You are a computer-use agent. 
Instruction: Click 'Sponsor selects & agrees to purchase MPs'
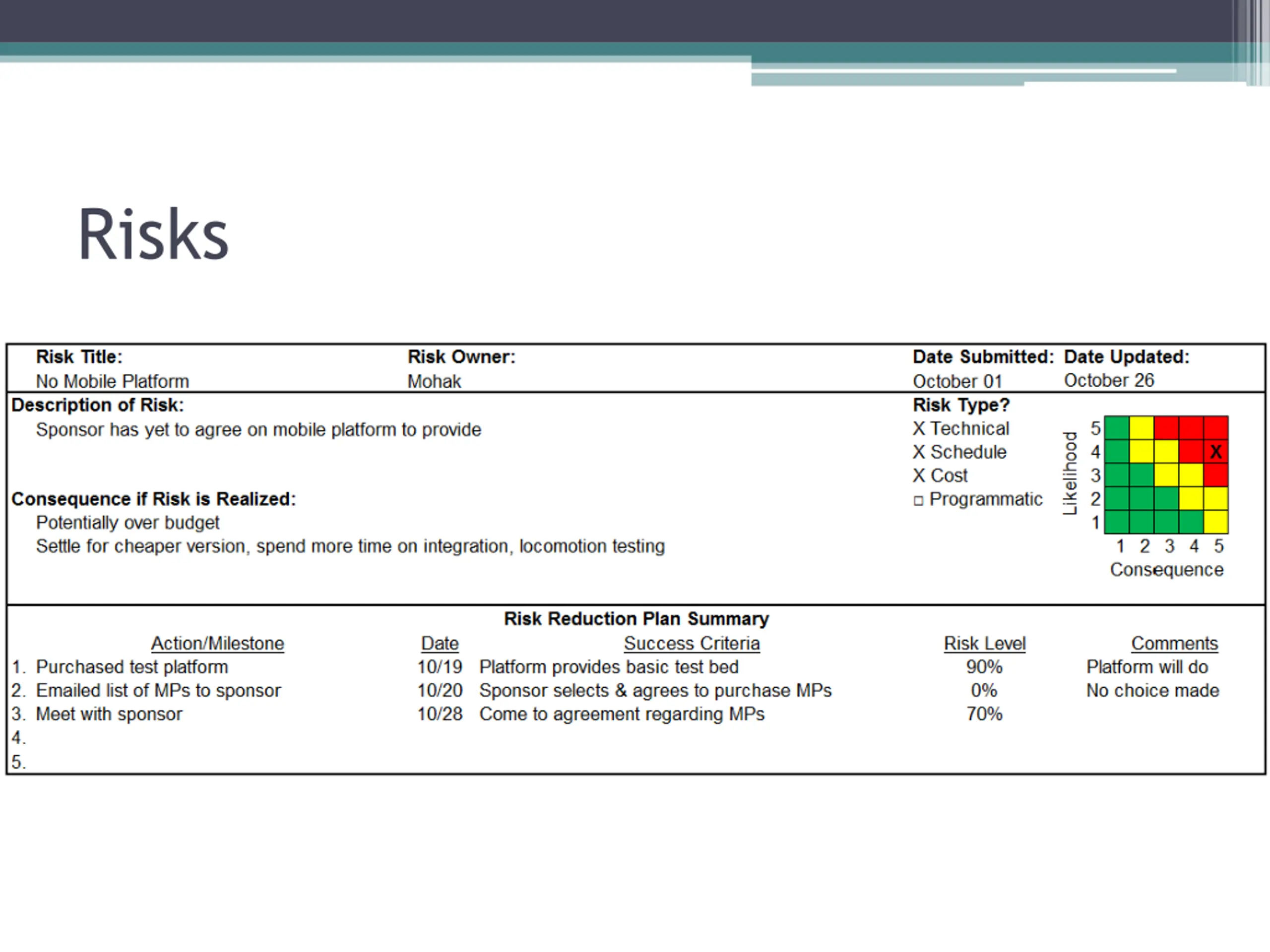pos(656,690)
